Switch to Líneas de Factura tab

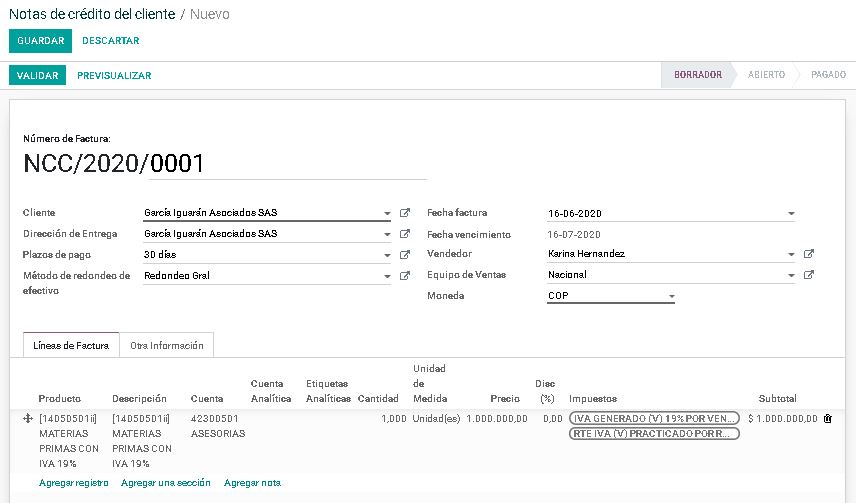click(71, 345)
